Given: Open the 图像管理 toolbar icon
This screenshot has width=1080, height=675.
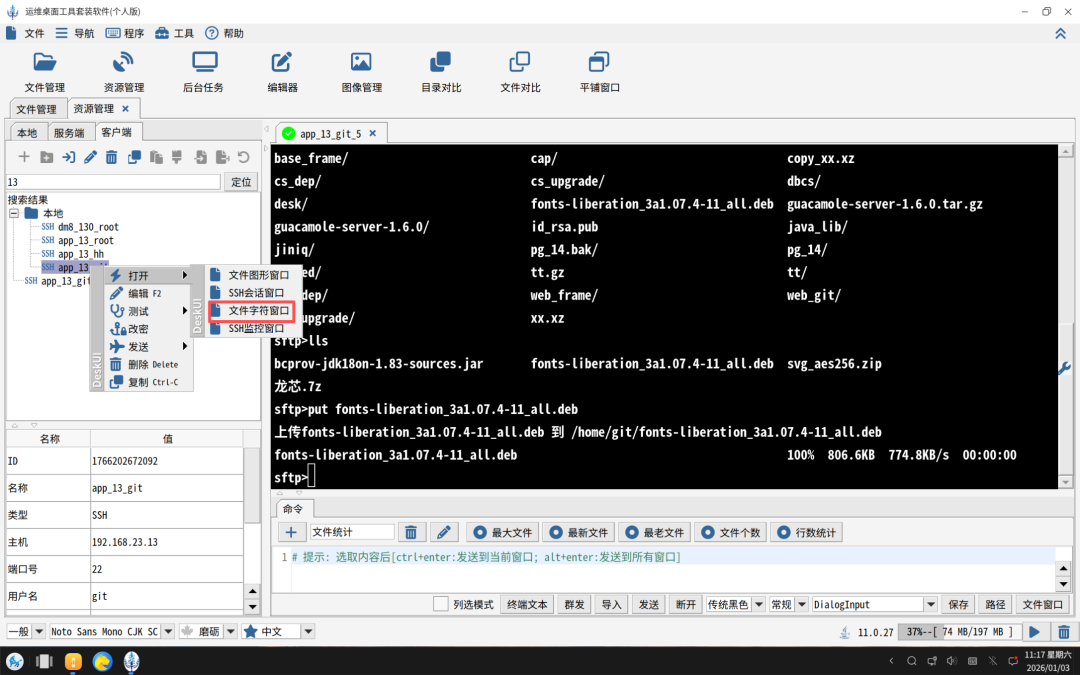Looking at the screenshot, I should pyautogui.click(x=362, y=72).
